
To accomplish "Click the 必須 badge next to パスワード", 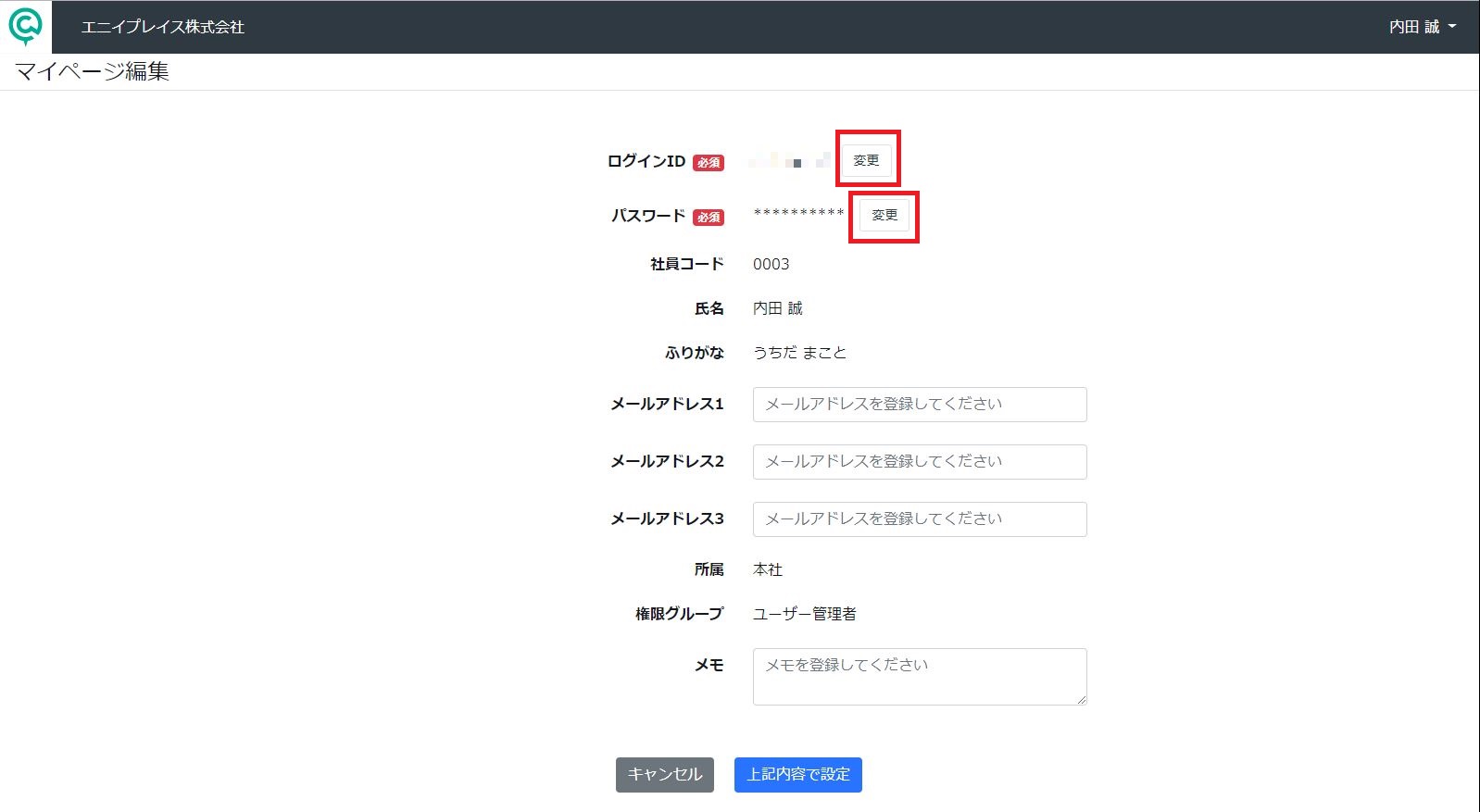I will click(709, 217).
